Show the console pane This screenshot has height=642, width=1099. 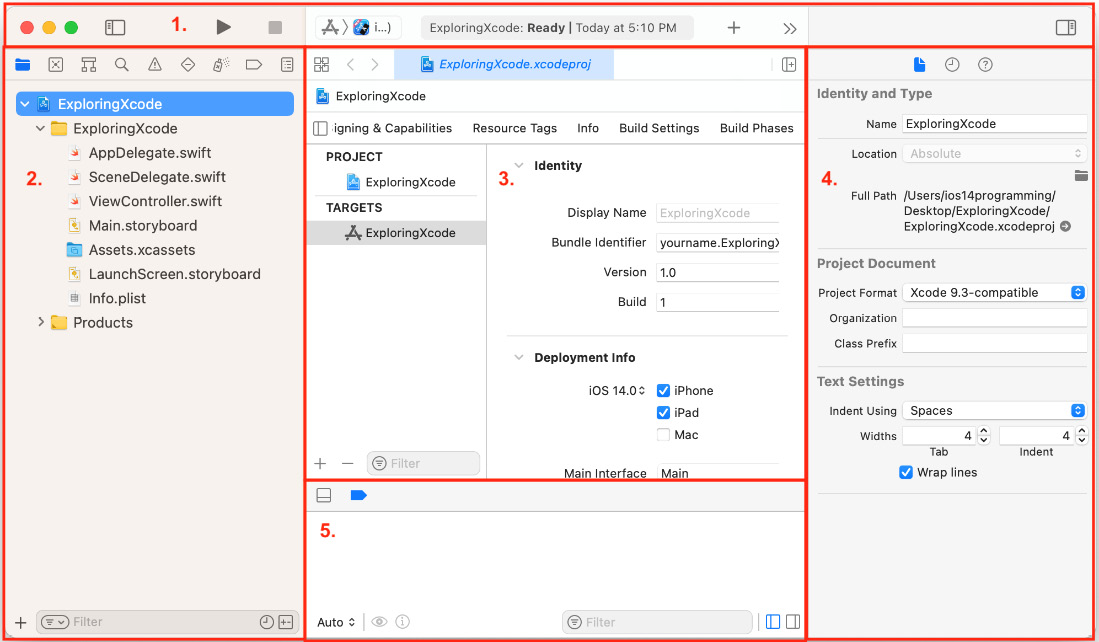point(793,622)
